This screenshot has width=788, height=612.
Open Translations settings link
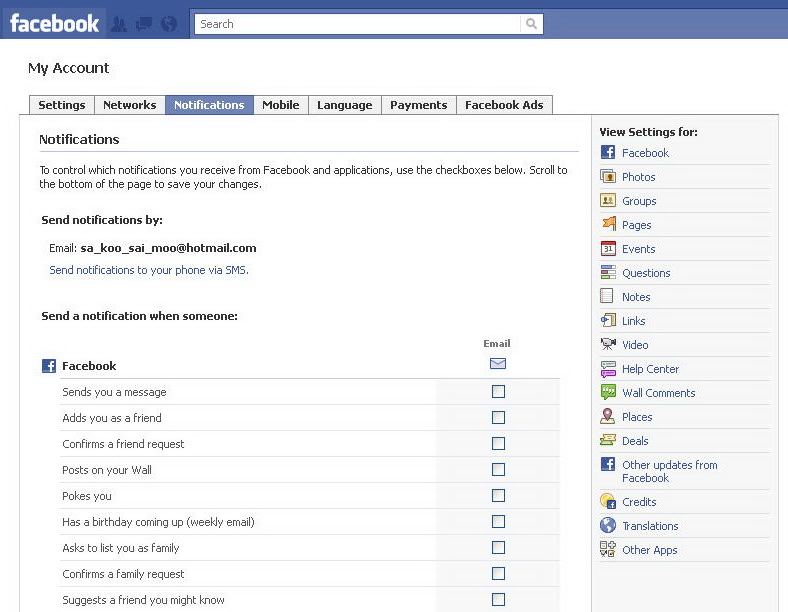click(x=650, y=526)
